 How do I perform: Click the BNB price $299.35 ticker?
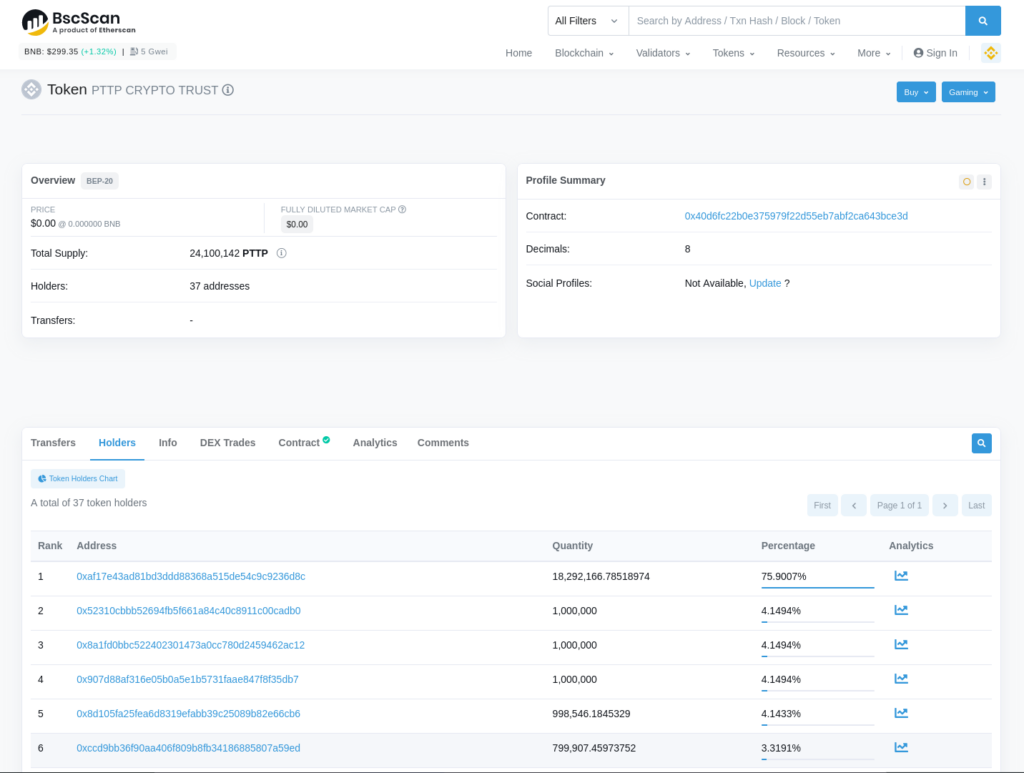(70, 52)
